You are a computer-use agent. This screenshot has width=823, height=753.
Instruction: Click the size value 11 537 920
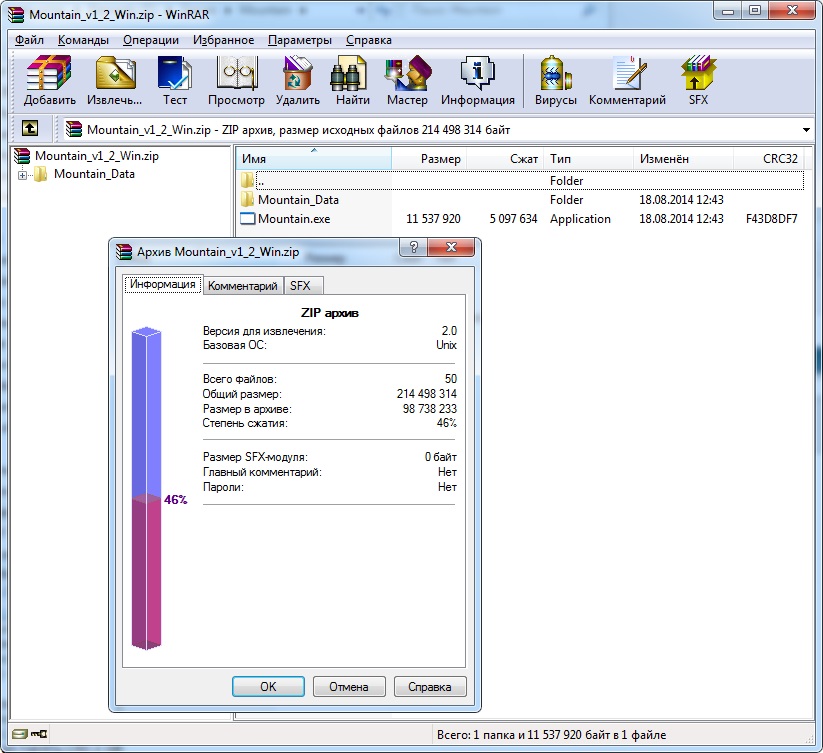click(x=433, y=219)
